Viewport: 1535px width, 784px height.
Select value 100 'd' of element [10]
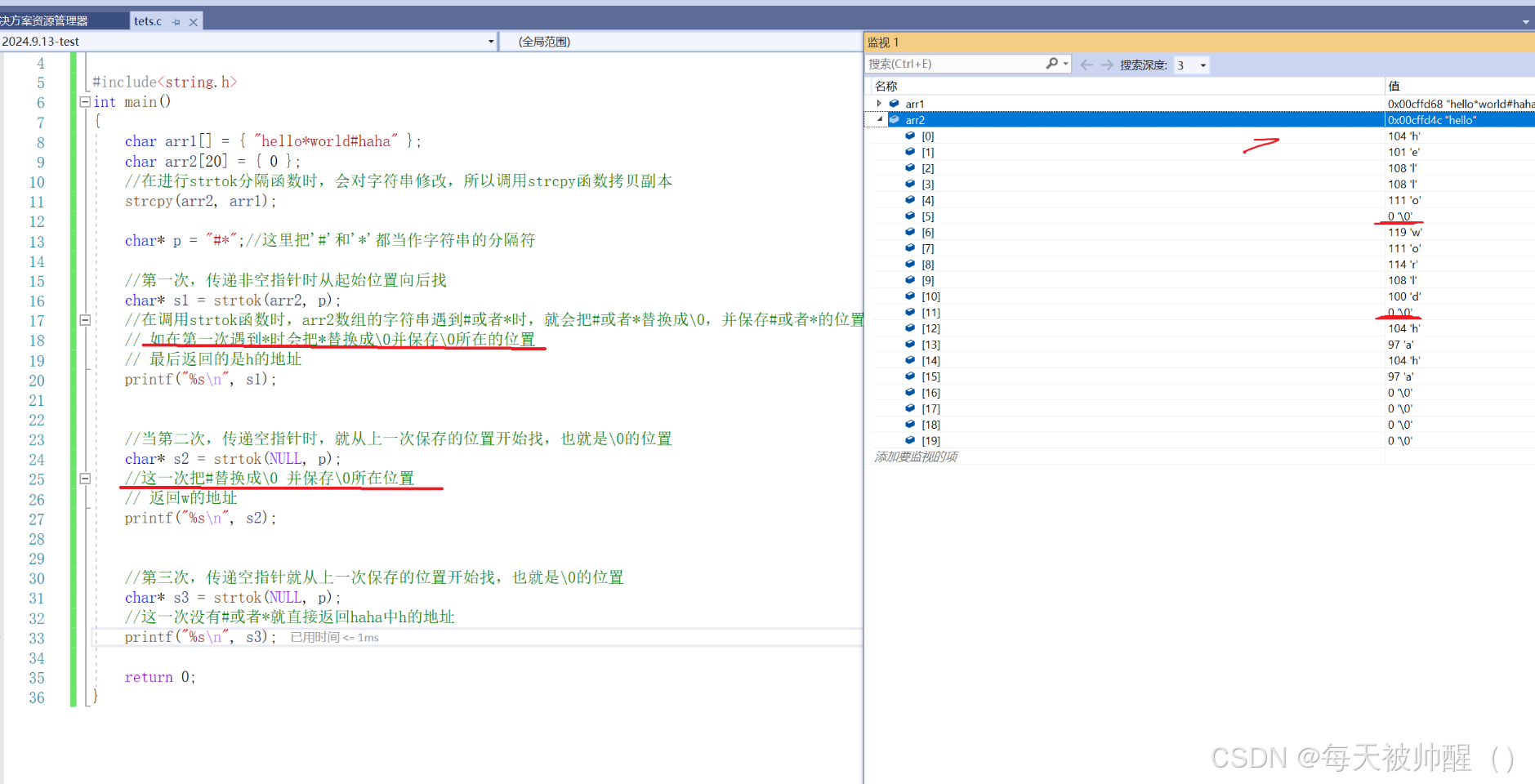(x=1404, y=296)
